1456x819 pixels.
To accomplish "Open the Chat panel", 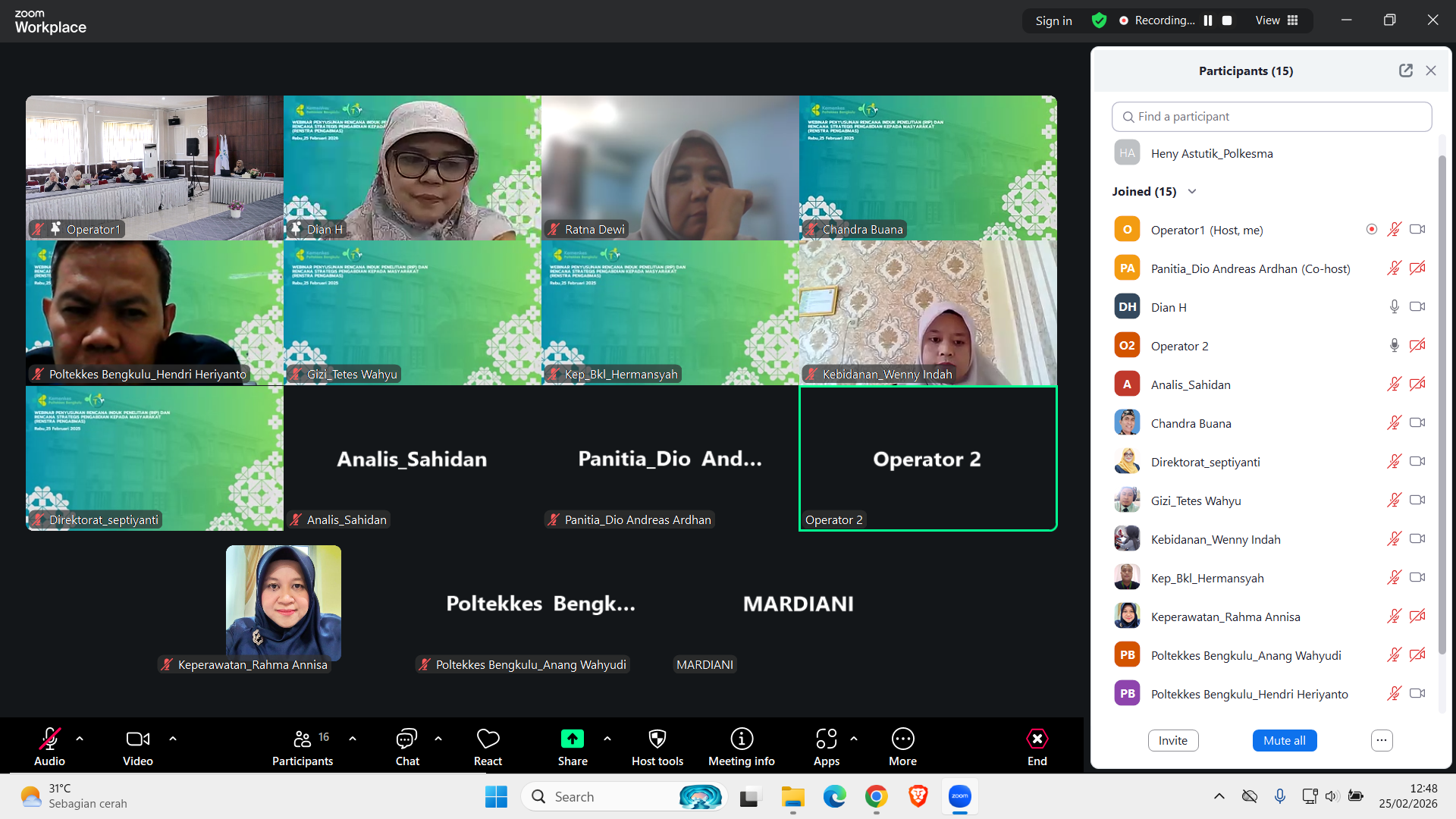I will (407, 748).
